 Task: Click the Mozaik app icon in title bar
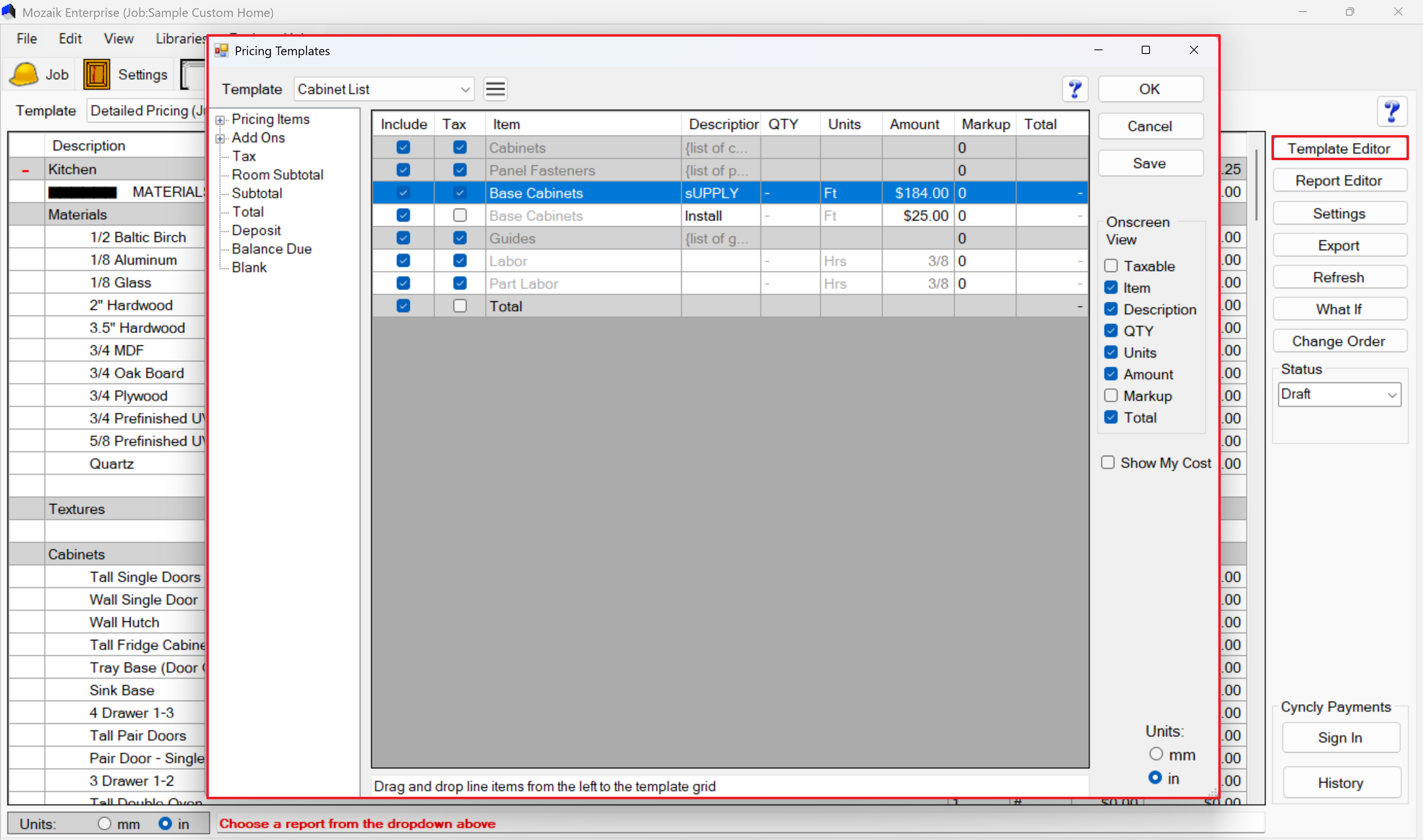point(9,11)
